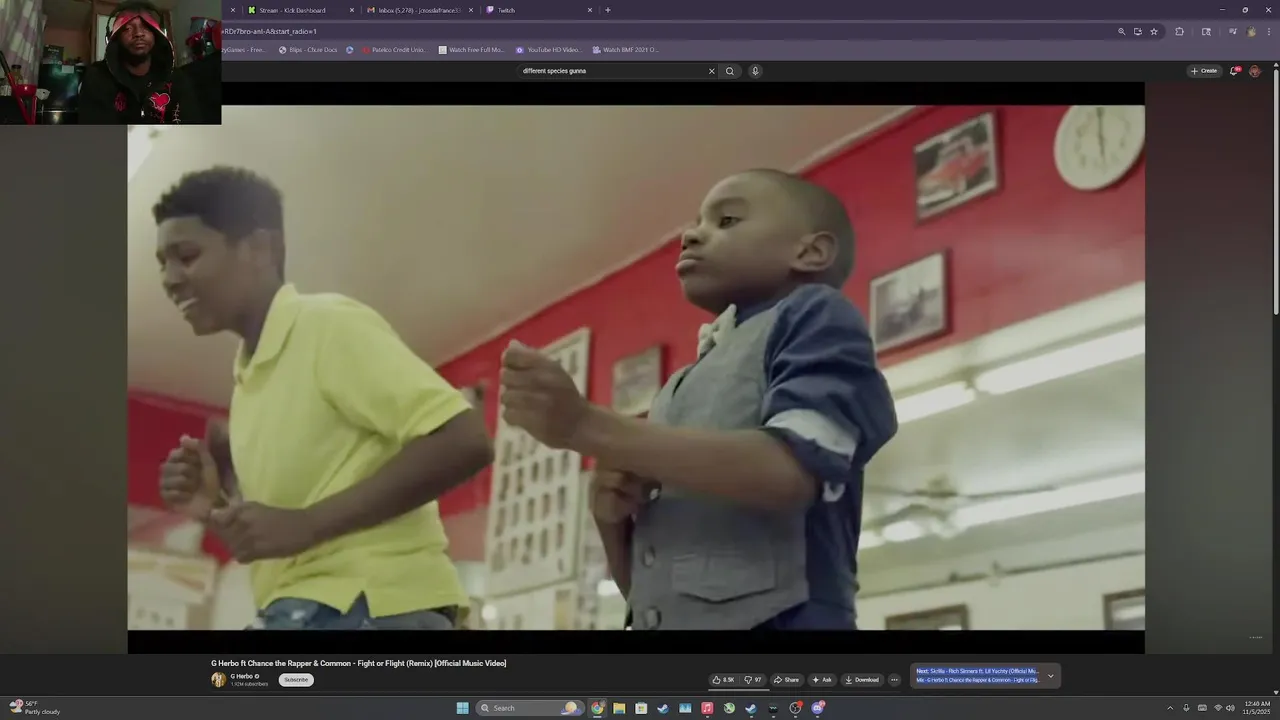Click the zoom magnifier icon in address bar

1122,31
